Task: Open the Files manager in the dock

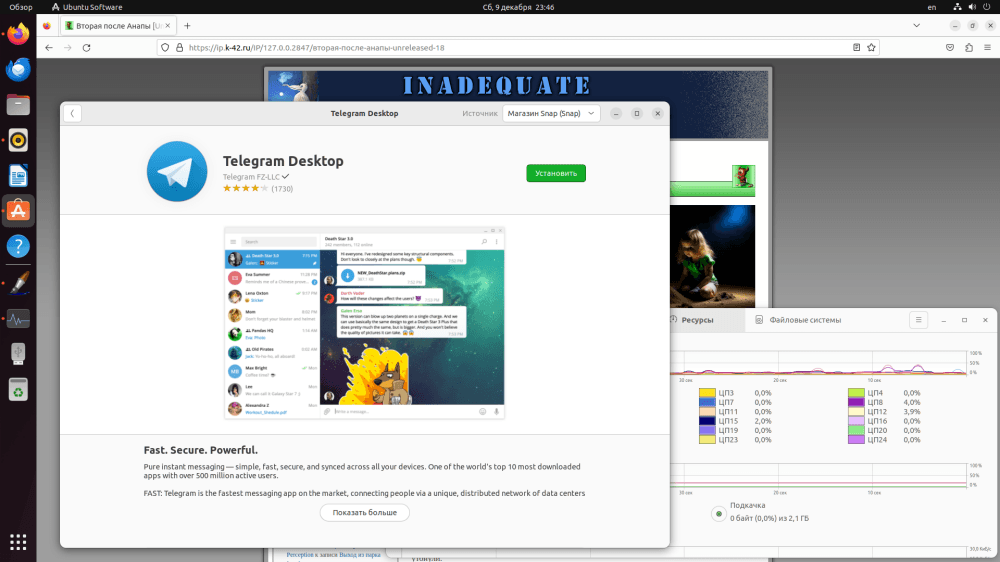Action: point(18,105)
